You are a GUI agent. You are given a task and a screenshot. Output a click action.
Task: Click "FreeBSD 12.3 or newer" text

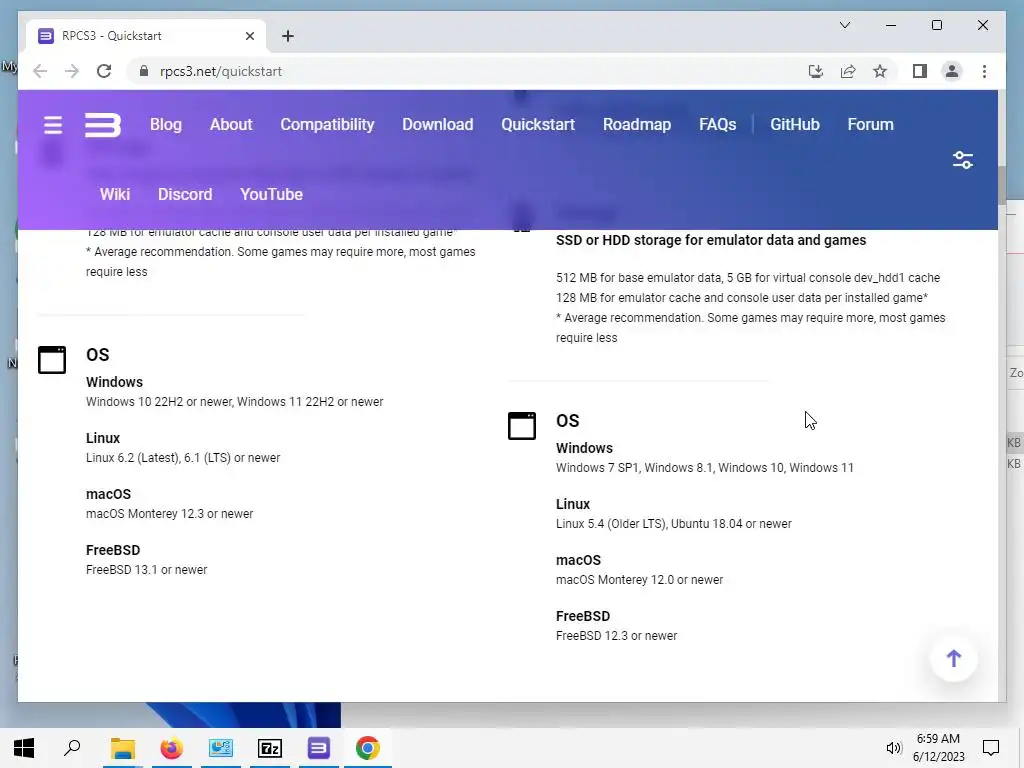(x=616, y=636)
